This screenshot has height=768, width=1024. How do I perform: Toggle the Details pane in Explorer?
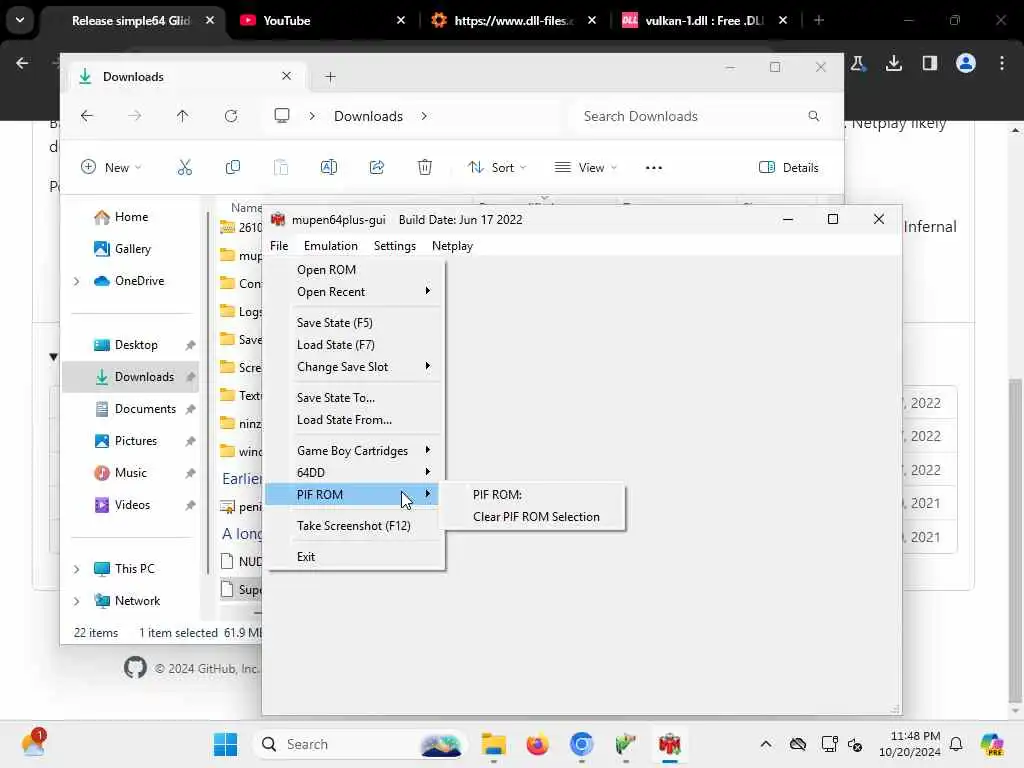(x=789, y=167)
